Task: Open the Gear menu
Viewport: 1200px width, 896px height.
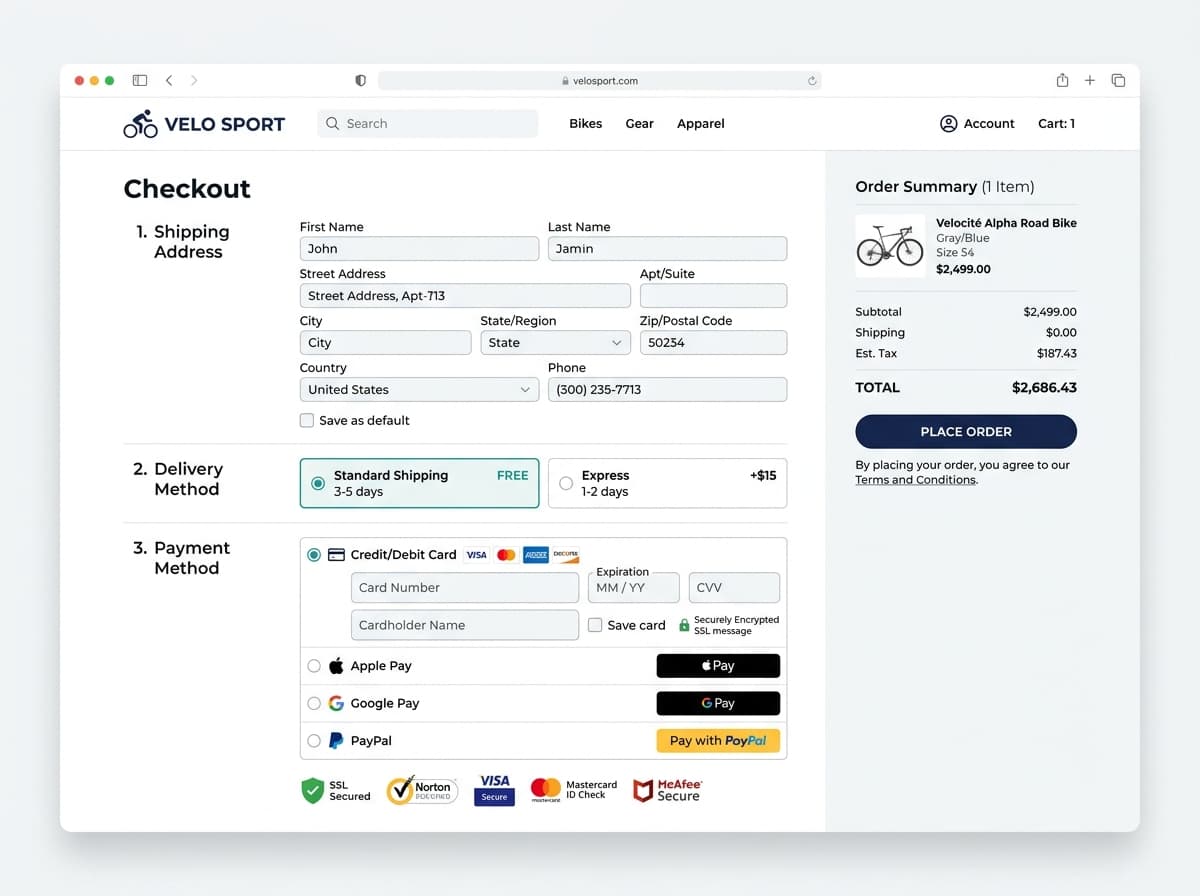Action: [x=640, y=124]
